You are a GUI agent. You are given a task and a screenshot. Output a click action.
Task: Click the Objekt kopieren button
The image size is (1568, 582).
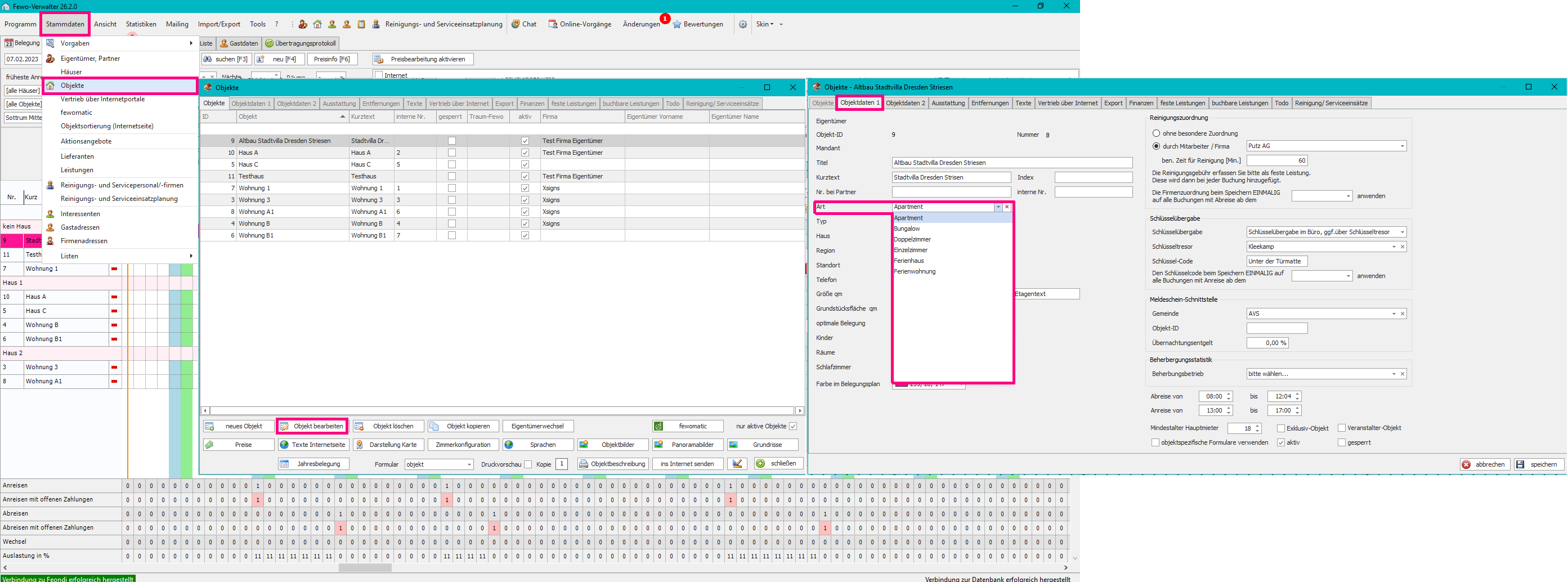tap(463, 426)
